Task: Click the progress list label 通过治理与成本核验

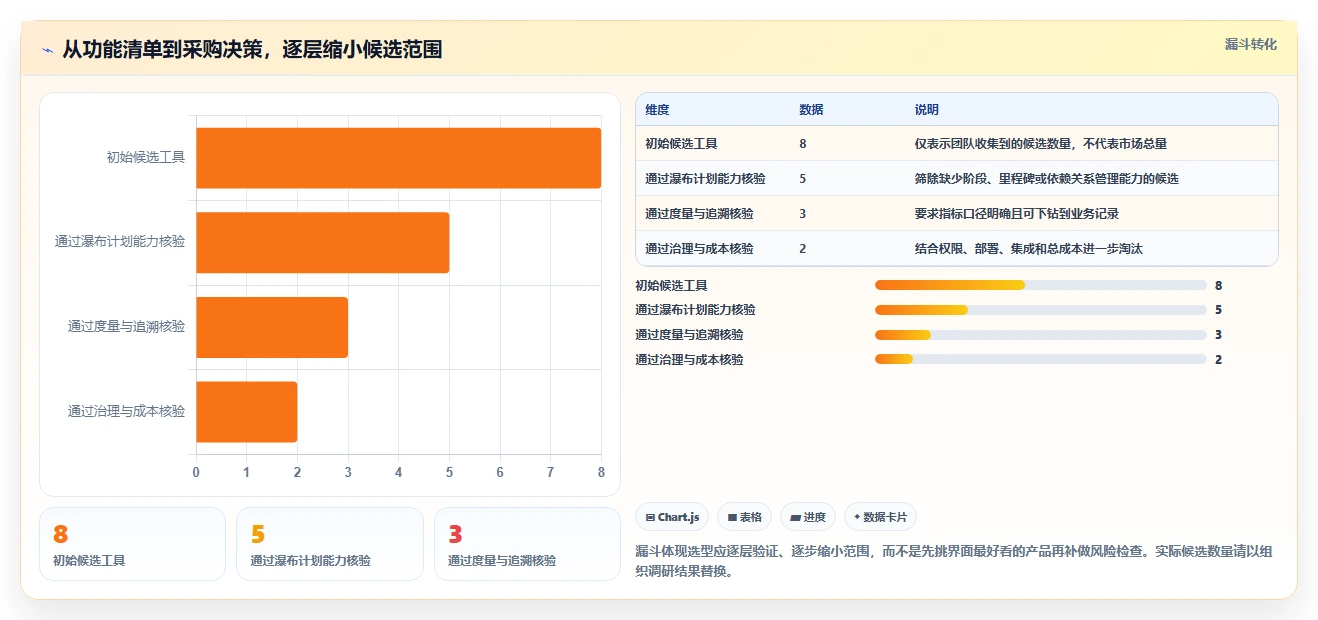Action: (689, 359)
